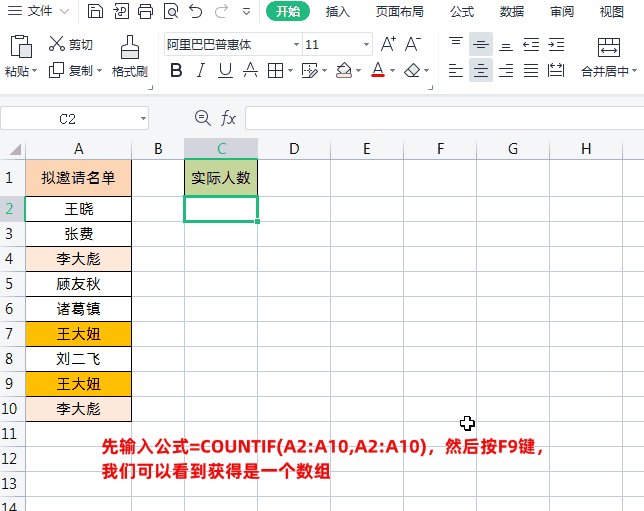
Task: Click the cell style drawing icon
Action: [x=310, y=71]
